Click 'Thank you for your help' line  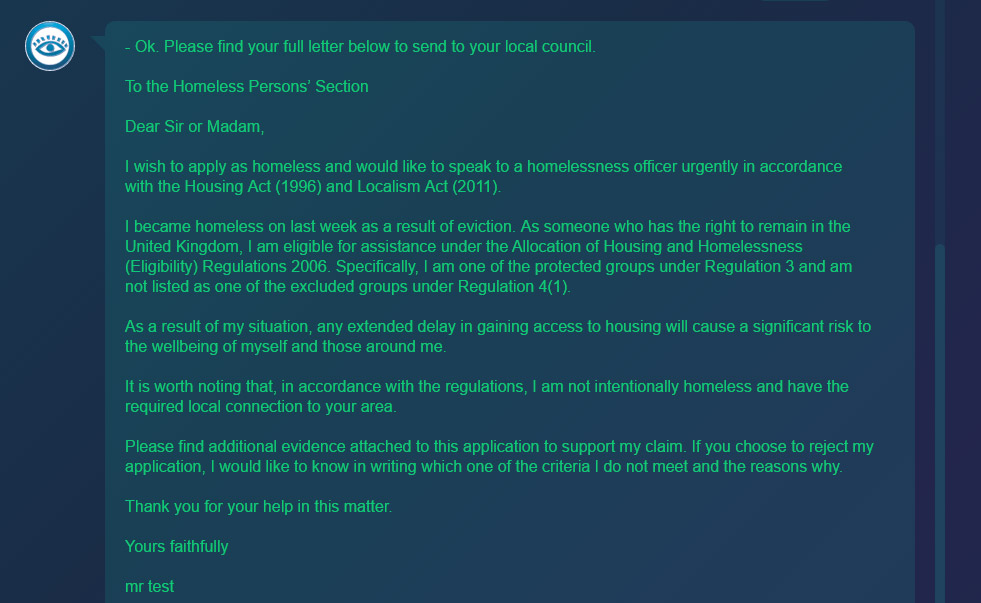[x=258, y=506]
